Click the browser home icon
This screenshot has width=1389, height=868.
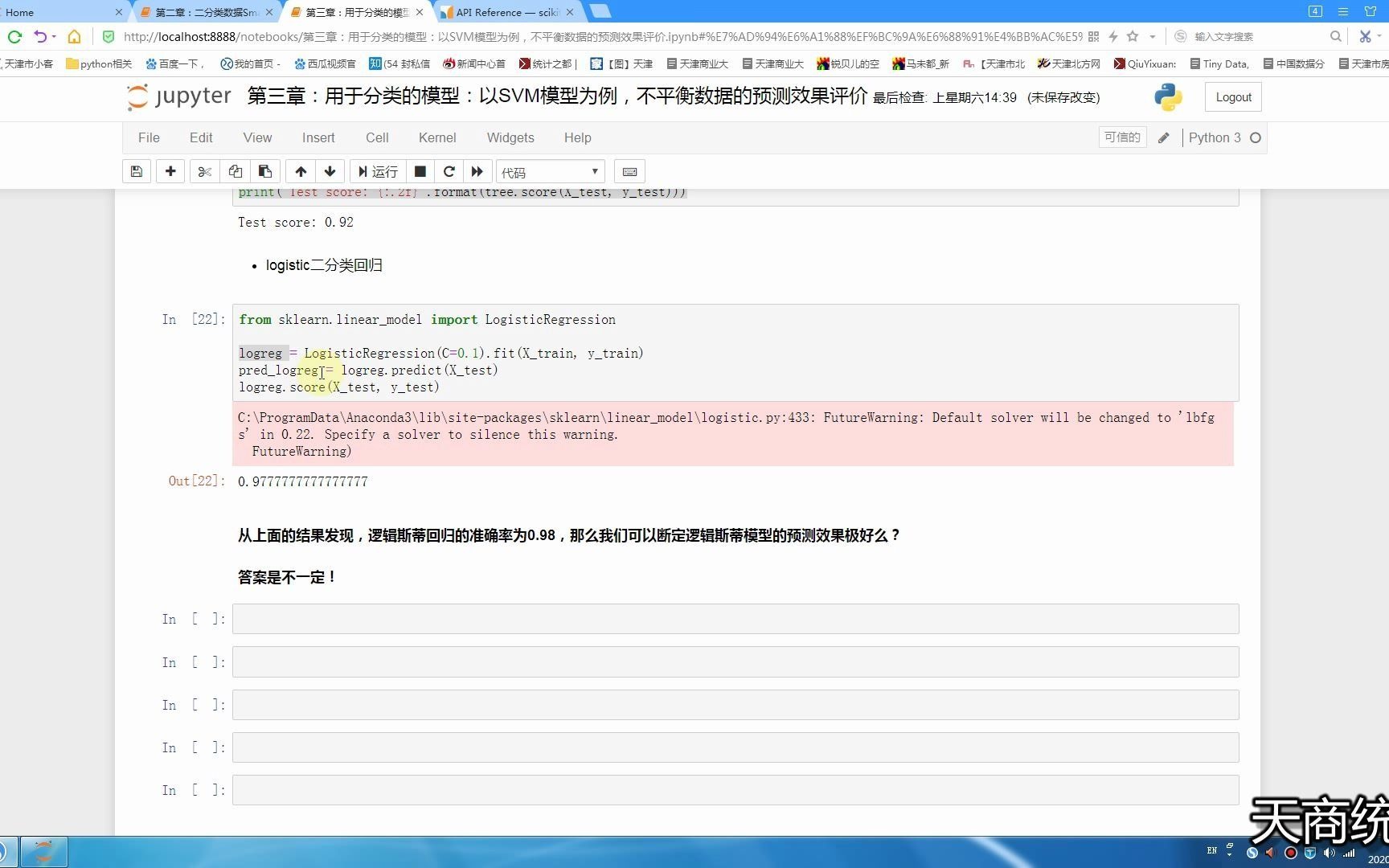(x=74, y=36)
